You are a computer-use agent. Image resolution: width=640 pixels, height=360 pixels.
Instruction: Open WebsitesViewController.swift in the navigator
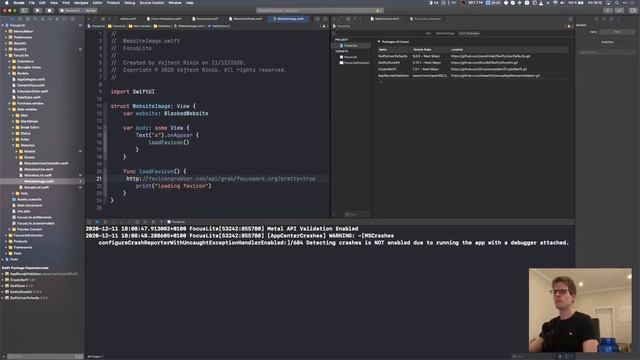coord(46,163)
